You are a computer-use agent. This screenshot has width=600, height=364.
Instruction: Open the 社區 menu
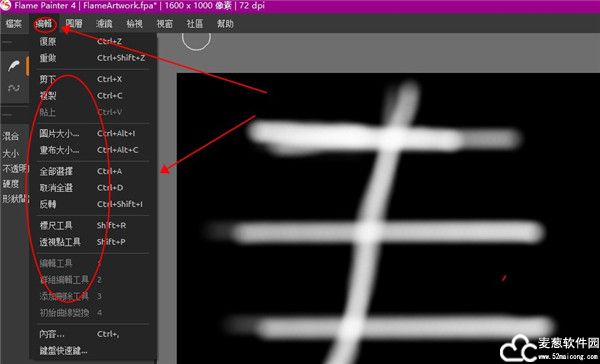click(x=195, y=24)
